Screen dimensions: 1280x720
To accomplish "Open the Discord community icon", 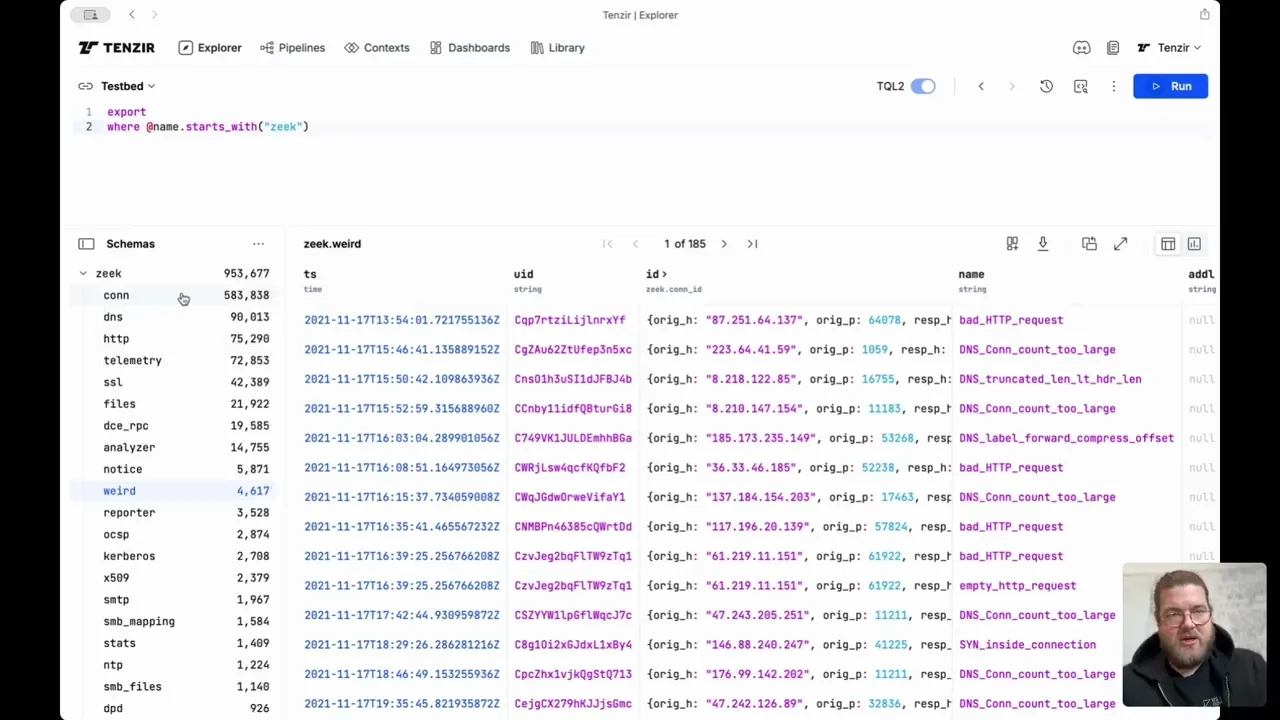I will click(1081, 47).
